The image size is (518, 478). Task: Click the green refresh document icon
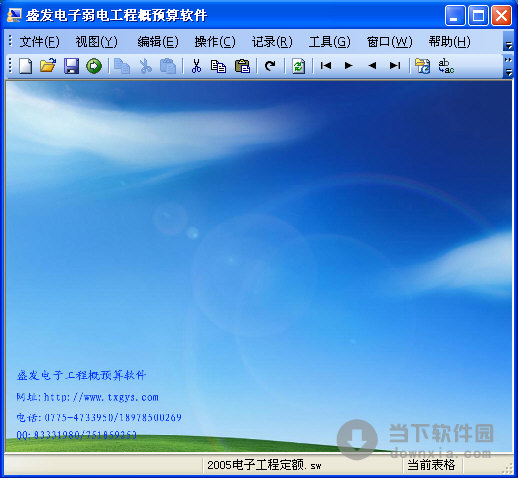[299, 66]
